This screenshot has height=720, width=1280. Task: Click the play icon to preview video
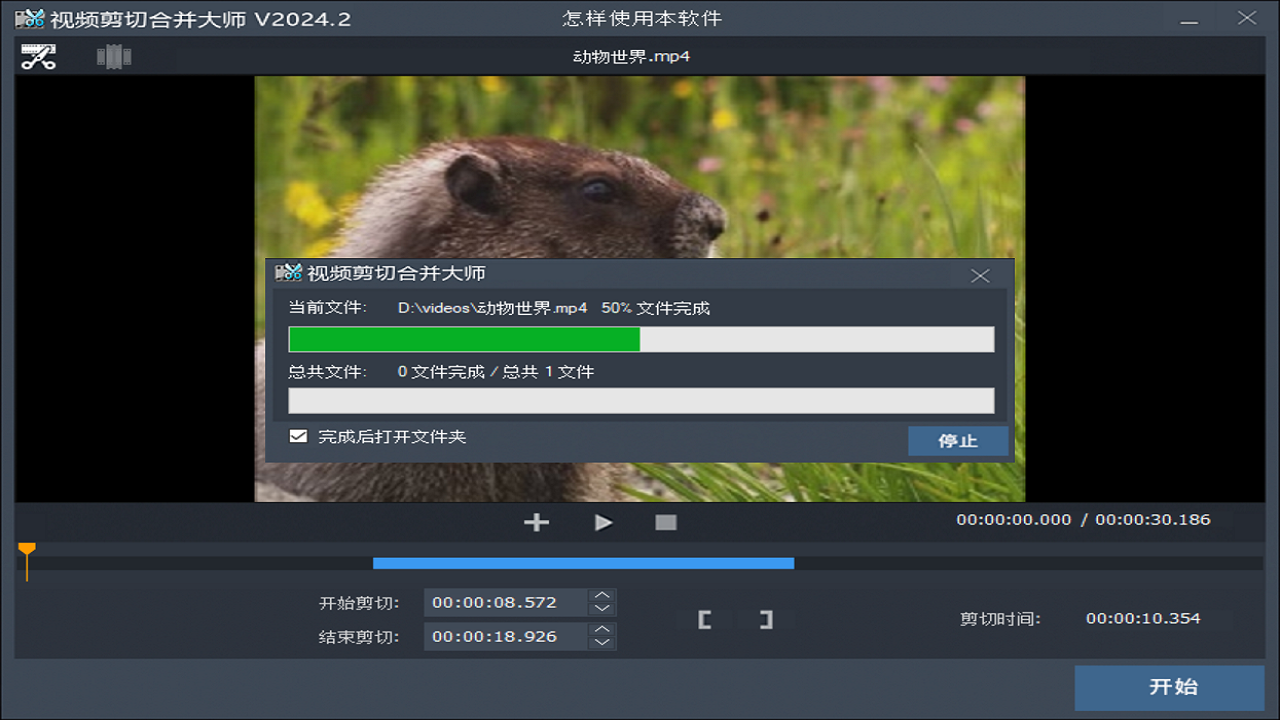602,521
